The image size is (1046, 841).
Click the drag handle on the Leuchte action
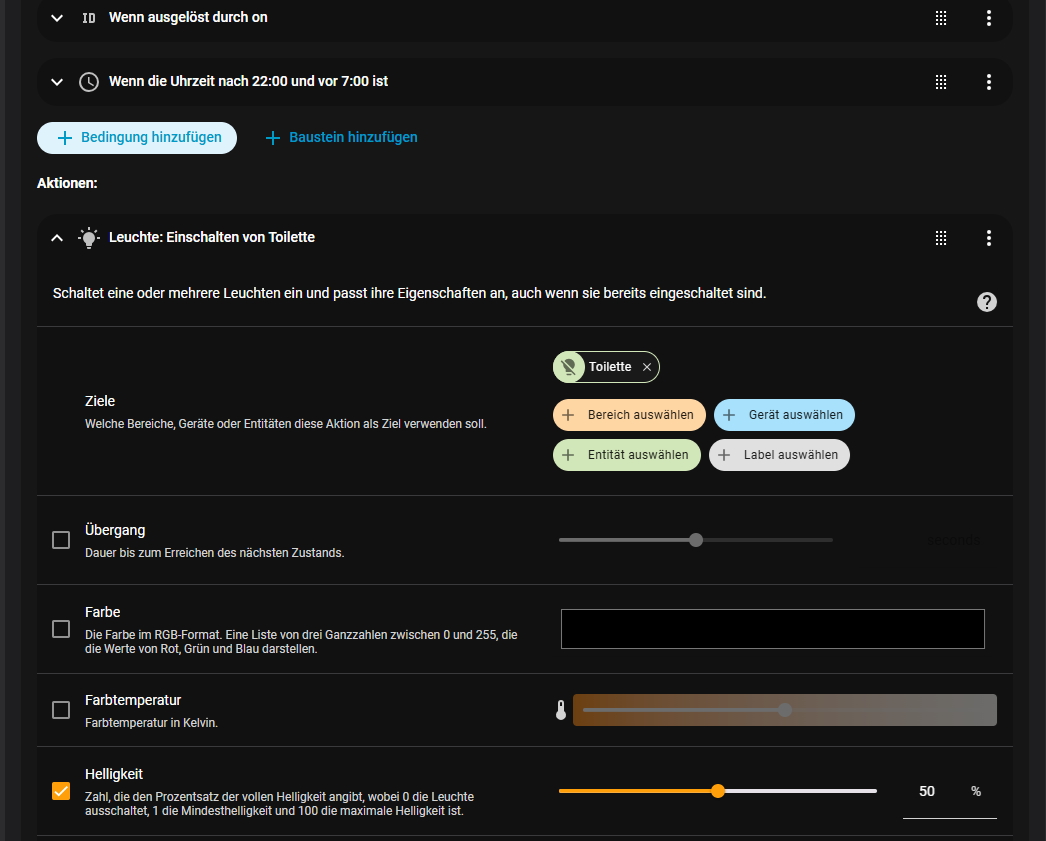940,238
